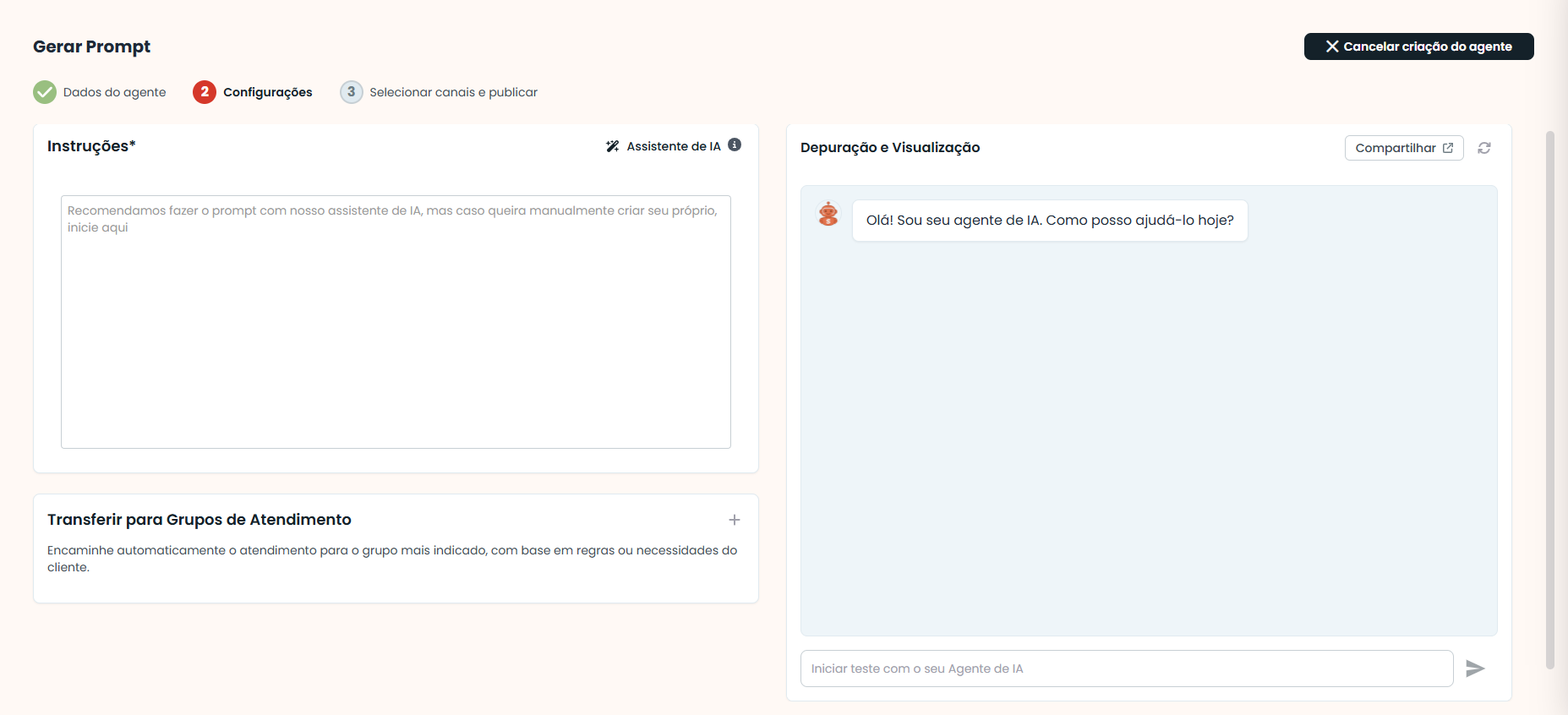Click inside the Instruções text area

click(396, 322)
